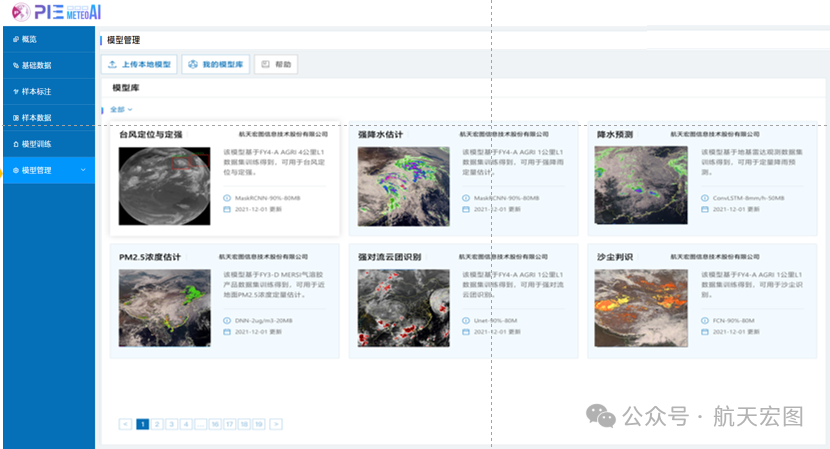Click the 模型库 section heading

click(x=126, y=88)
